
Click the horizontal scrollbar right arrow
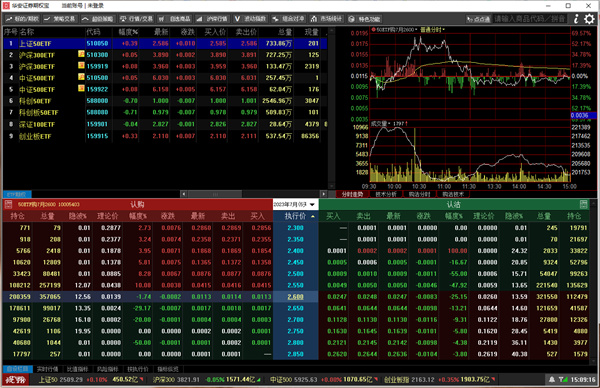click(x=324, y=194)
